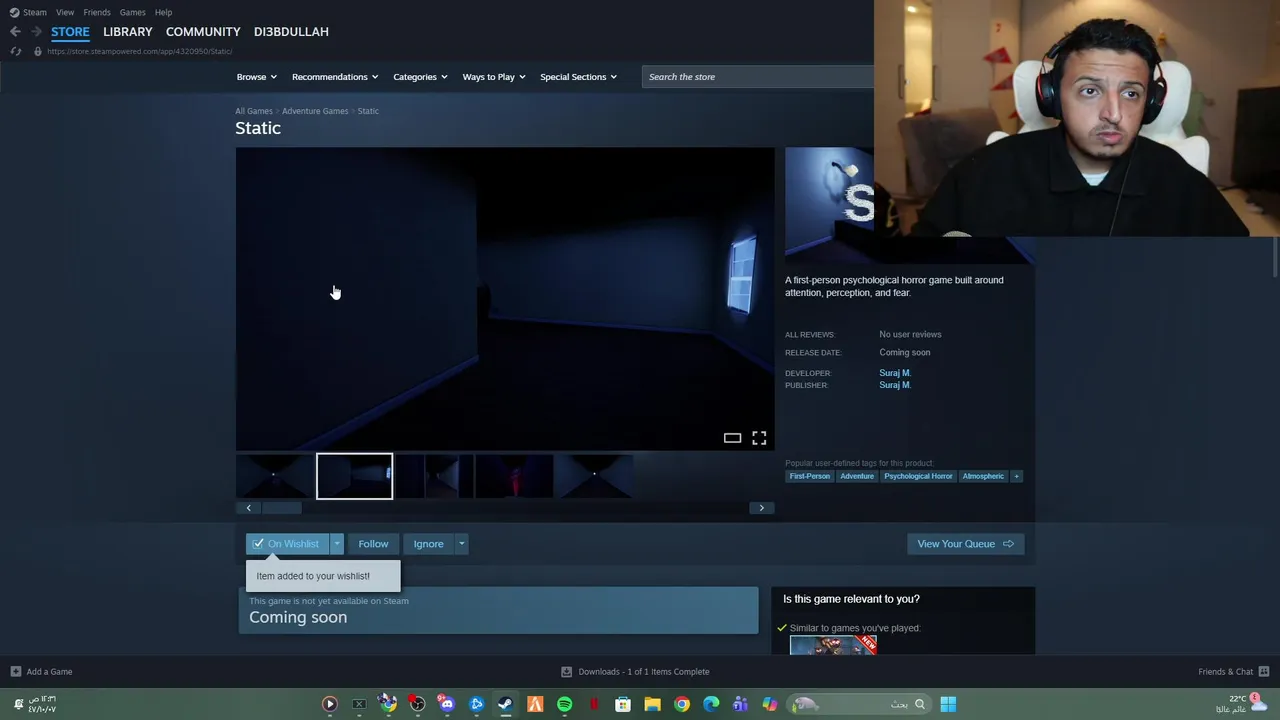Click the Static breadcrumb link
Image resolution: width=1280 pixels, height=720 pixels.
pyautogui.click(x=368, y=111)
